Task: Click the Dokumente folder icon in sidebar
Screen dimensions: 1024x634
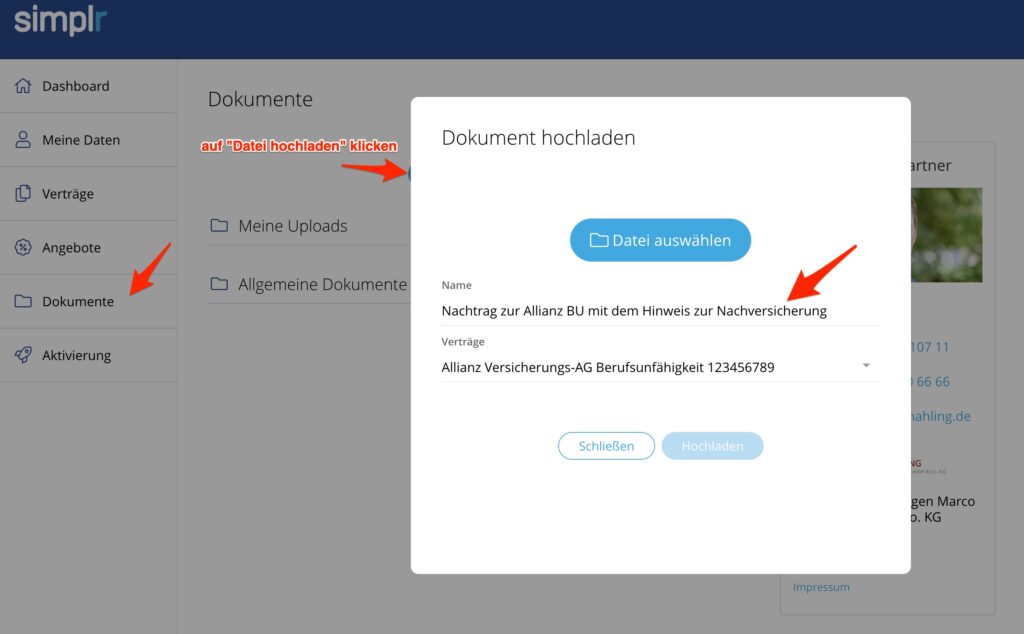Action: [23, 301]
